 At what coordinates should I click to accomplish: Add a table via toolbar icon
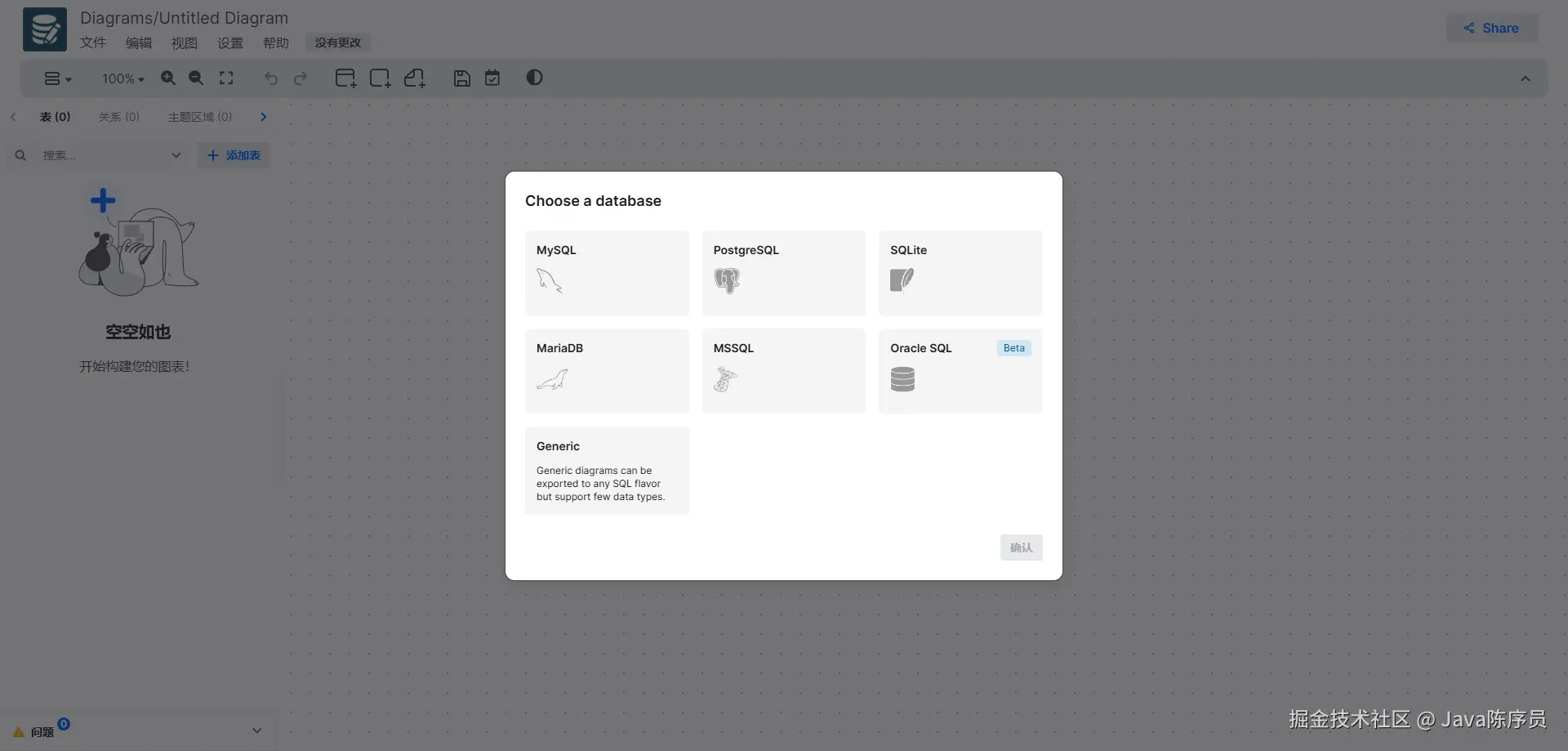click(x=346, y=78)
